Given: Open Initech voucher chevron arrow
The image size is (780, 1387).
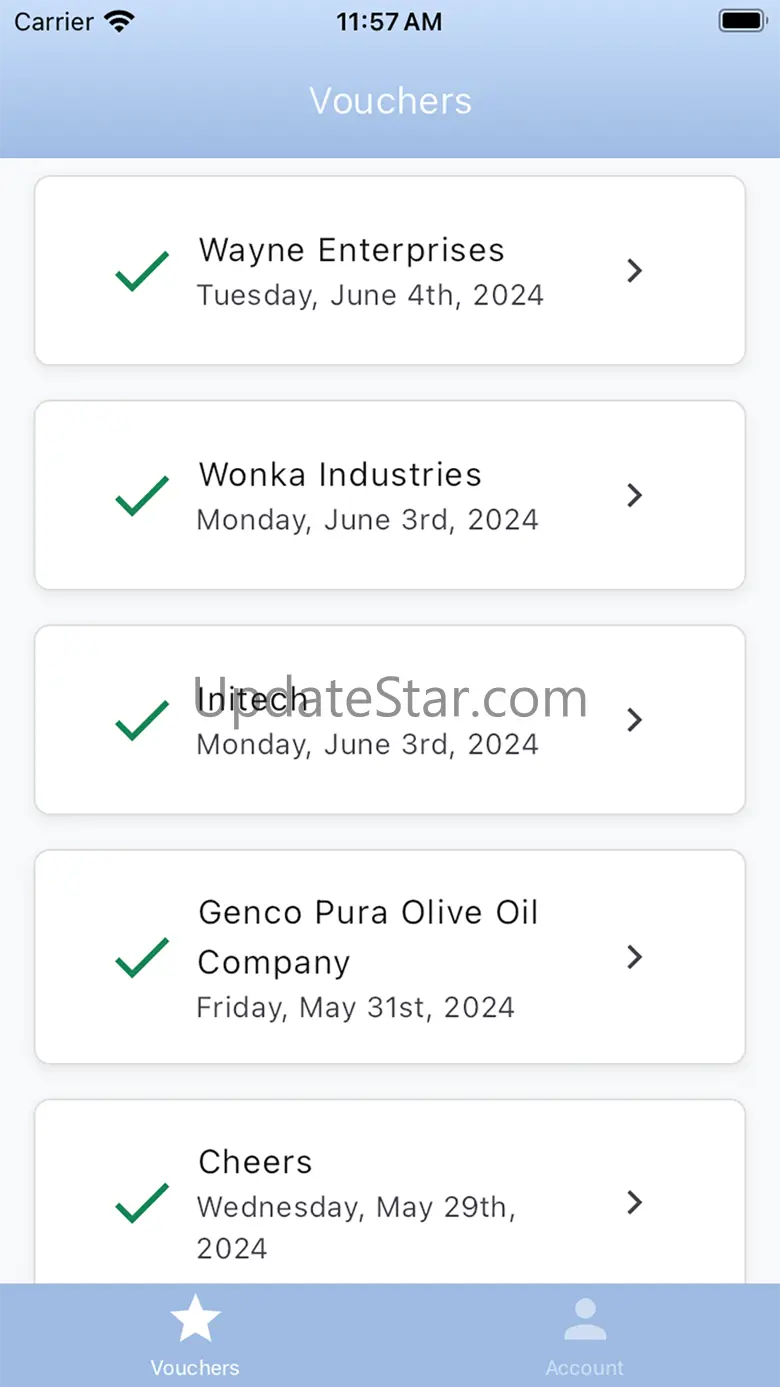Looking at the screenshot, I should (x=634, y=720).
